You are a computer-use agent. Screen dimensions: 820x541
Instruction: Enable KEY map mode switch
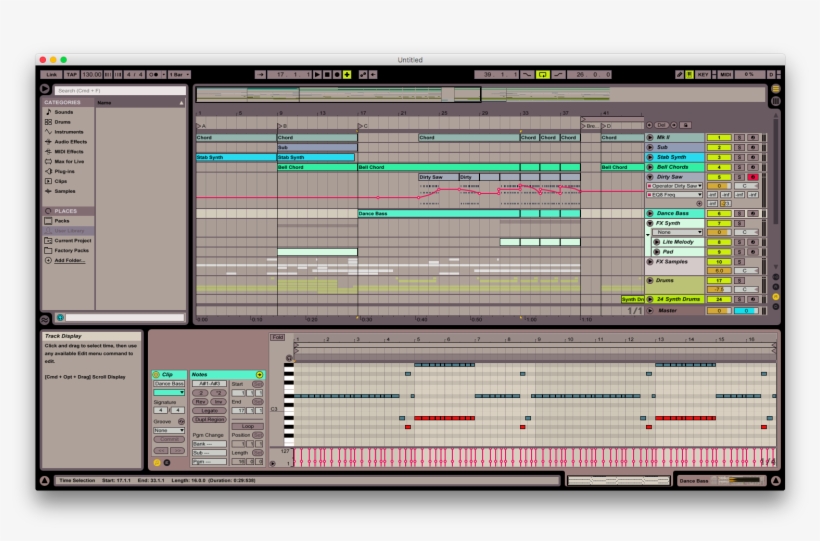click(x=702, y=75)
